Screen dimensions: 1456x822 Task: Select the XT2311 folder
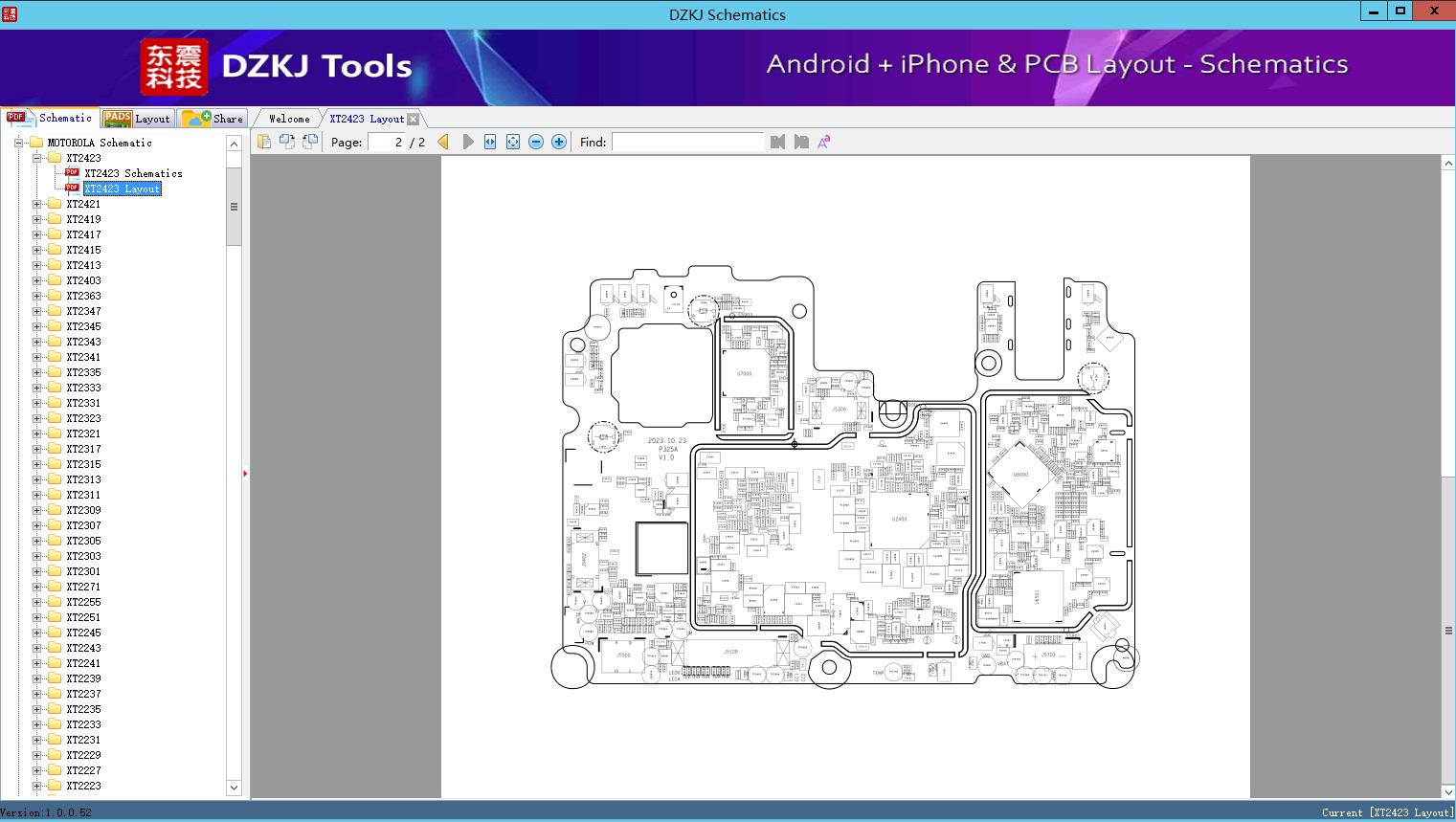click(x=83, y=495)
